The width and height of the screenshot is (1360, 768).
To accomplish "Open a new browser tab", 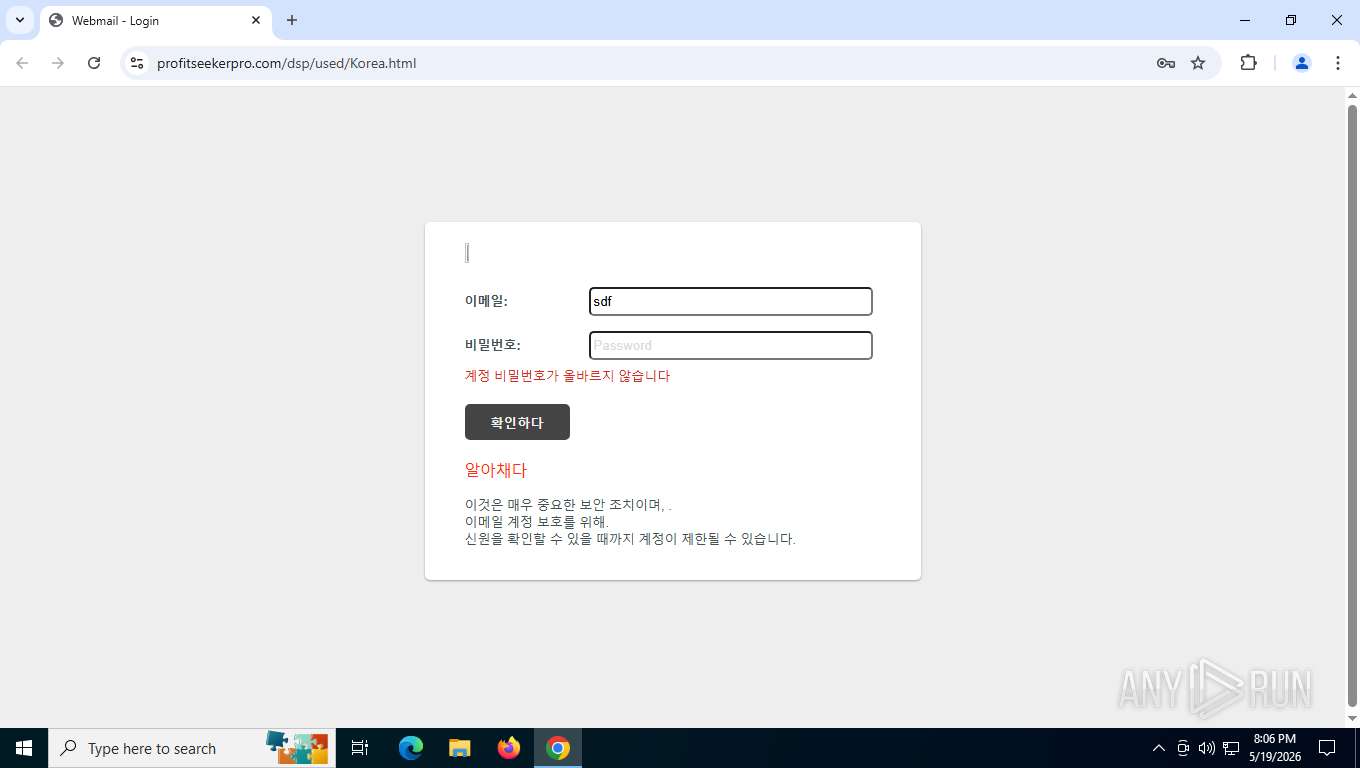I will click(292, 20).
